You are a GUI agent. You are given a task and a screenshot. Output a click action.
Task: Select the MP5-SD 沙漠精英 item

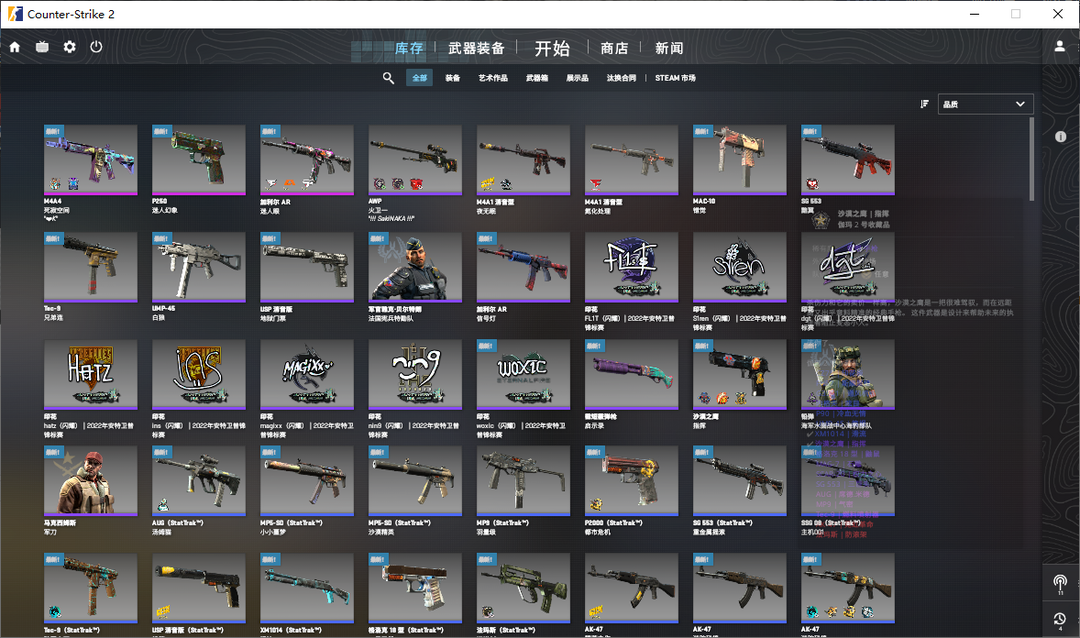[x=415, y=481]
